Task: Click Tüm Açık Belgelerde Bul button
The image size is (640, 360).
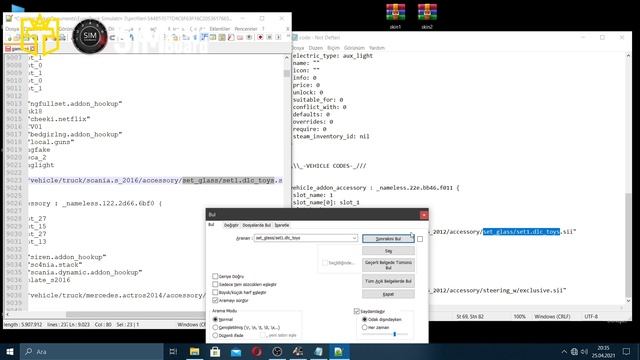Action: [x=388, y=281]
